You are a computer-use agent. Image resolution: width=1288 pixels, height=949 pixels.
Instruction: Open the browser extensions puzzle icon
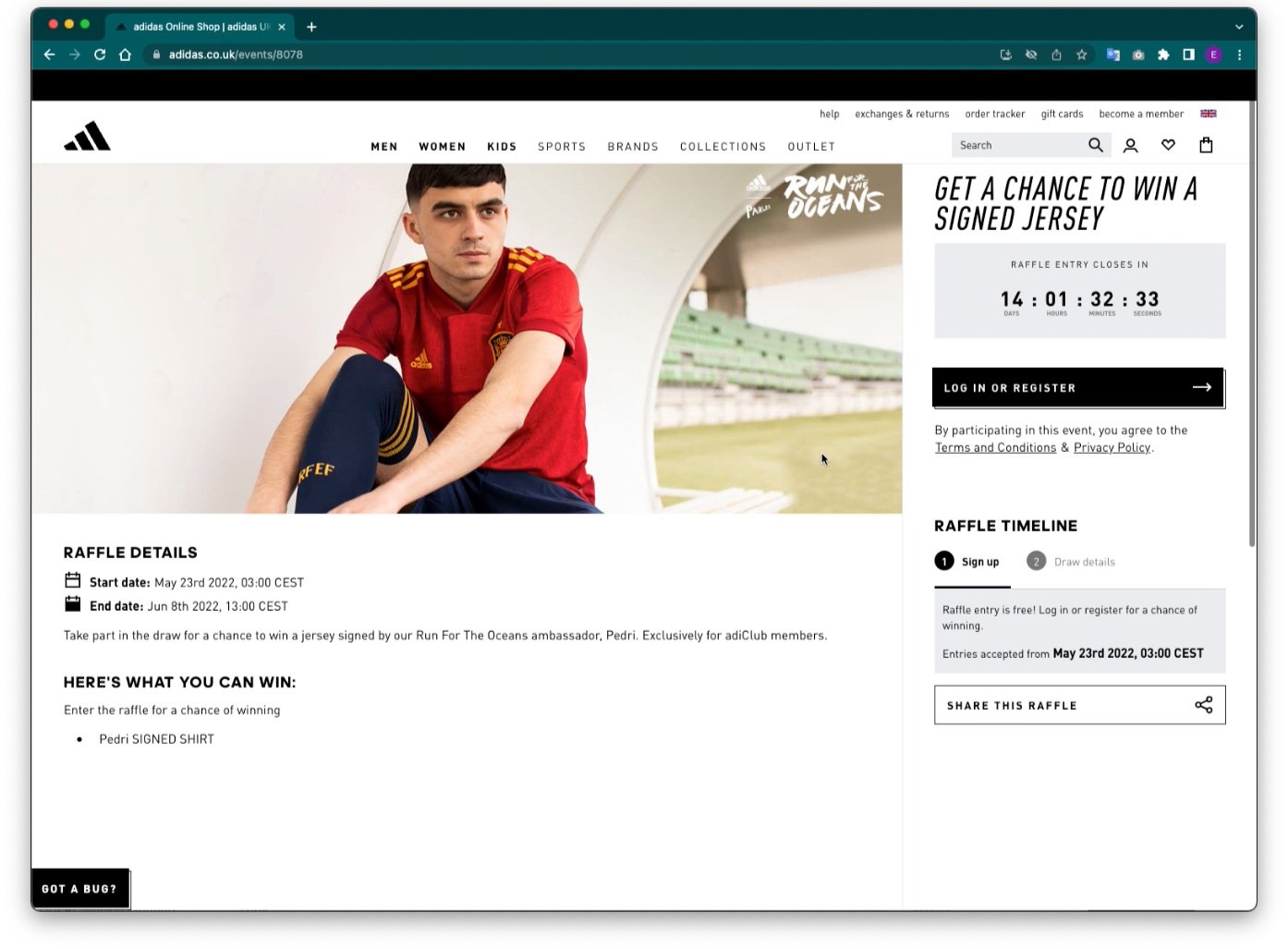coord(1163,55)
